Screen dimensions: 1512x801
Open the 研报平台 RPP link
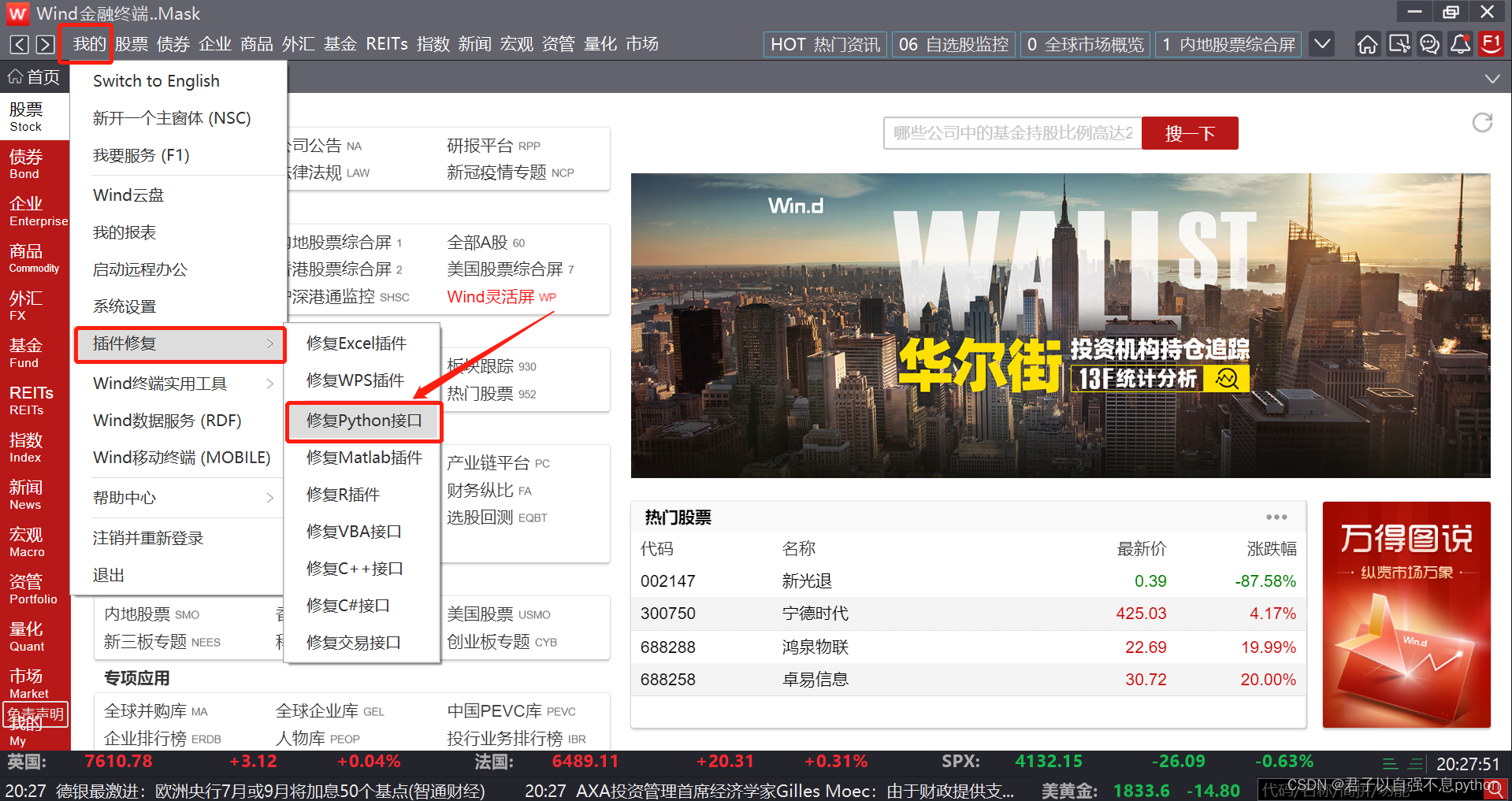493,146
